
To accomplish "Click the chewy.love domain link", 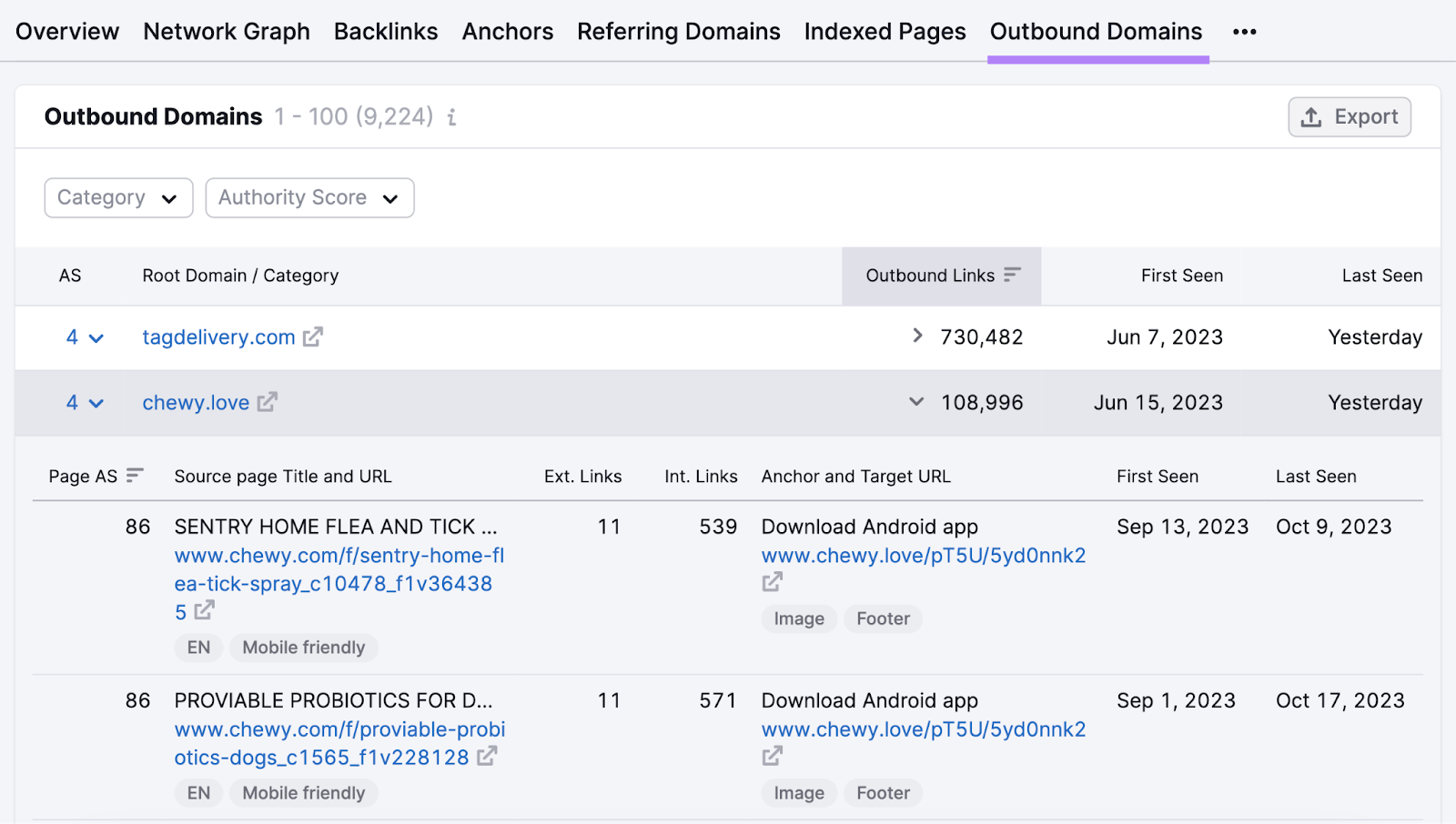I will [196, 402].
